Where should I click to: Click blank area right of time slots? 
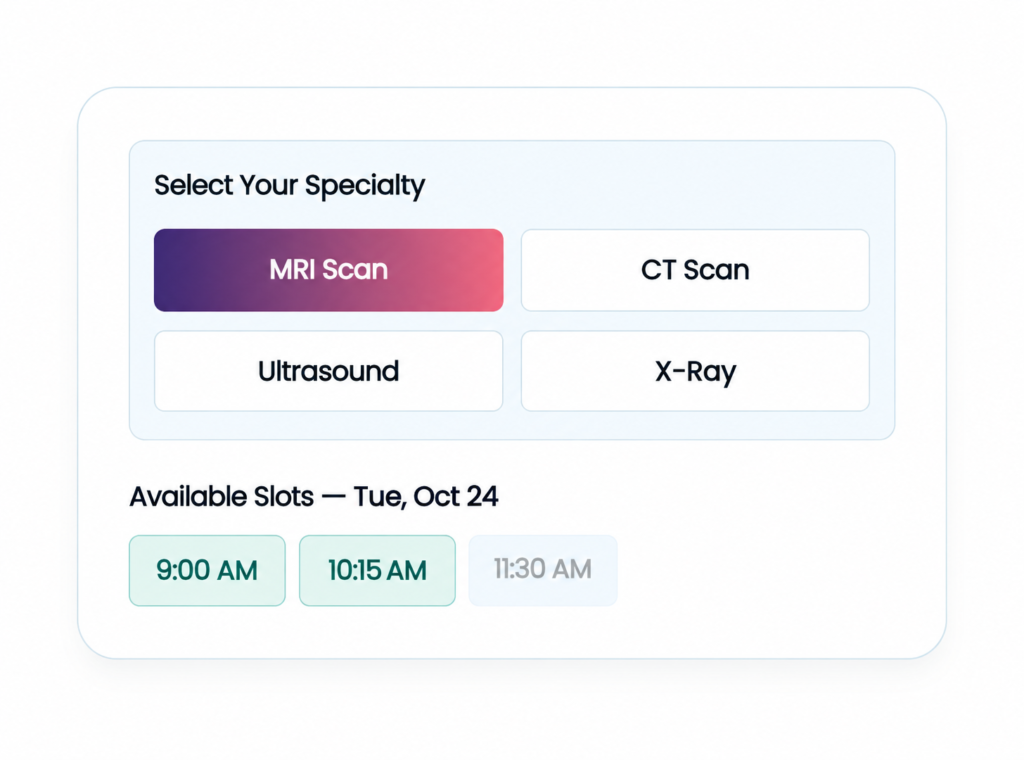click(771, 571)
